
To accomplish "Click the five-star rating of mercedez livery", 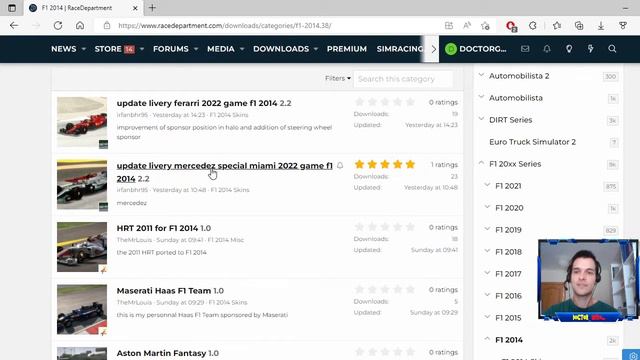I will (x=385, y=164).
